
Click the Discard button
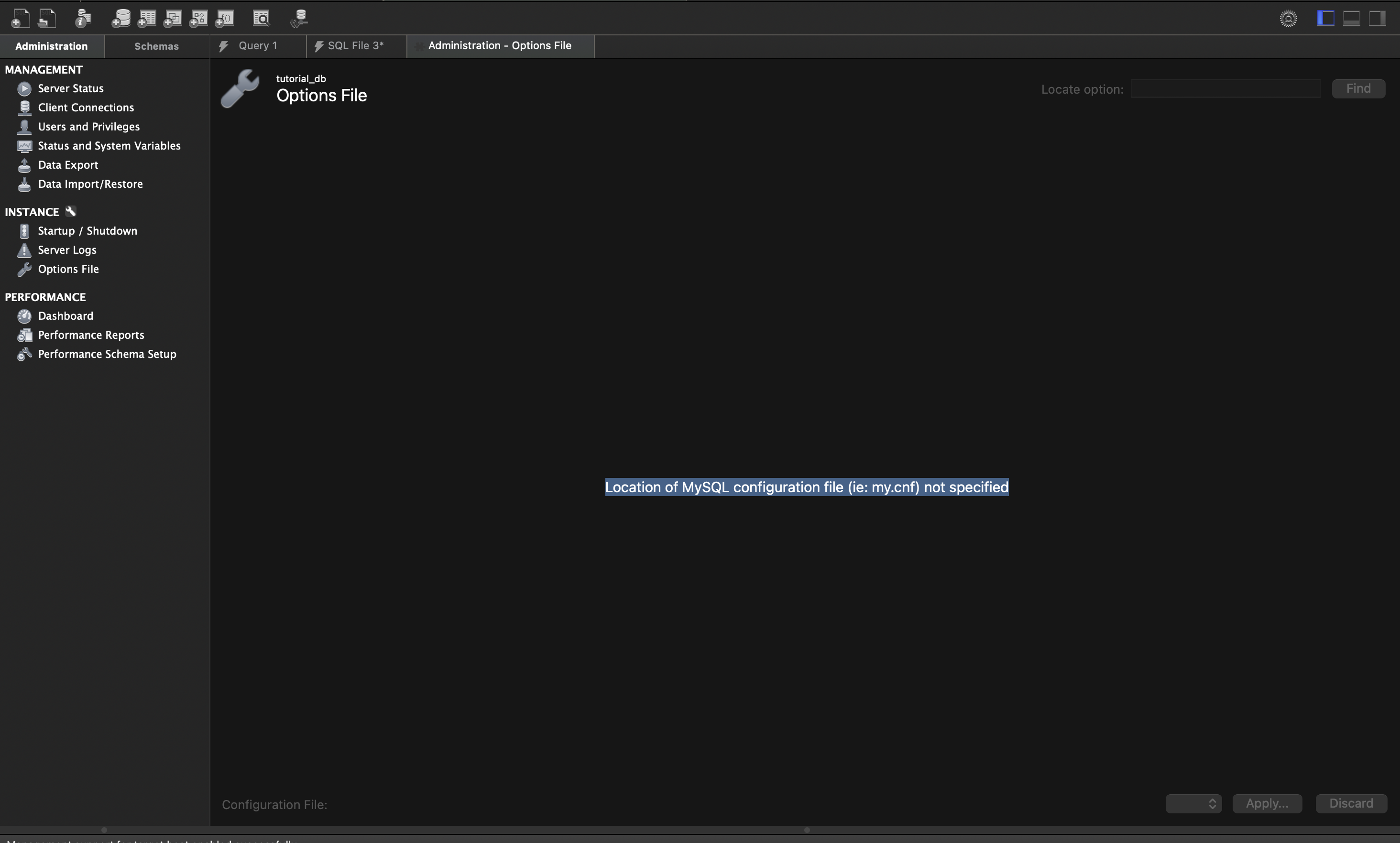(1351, 803)
